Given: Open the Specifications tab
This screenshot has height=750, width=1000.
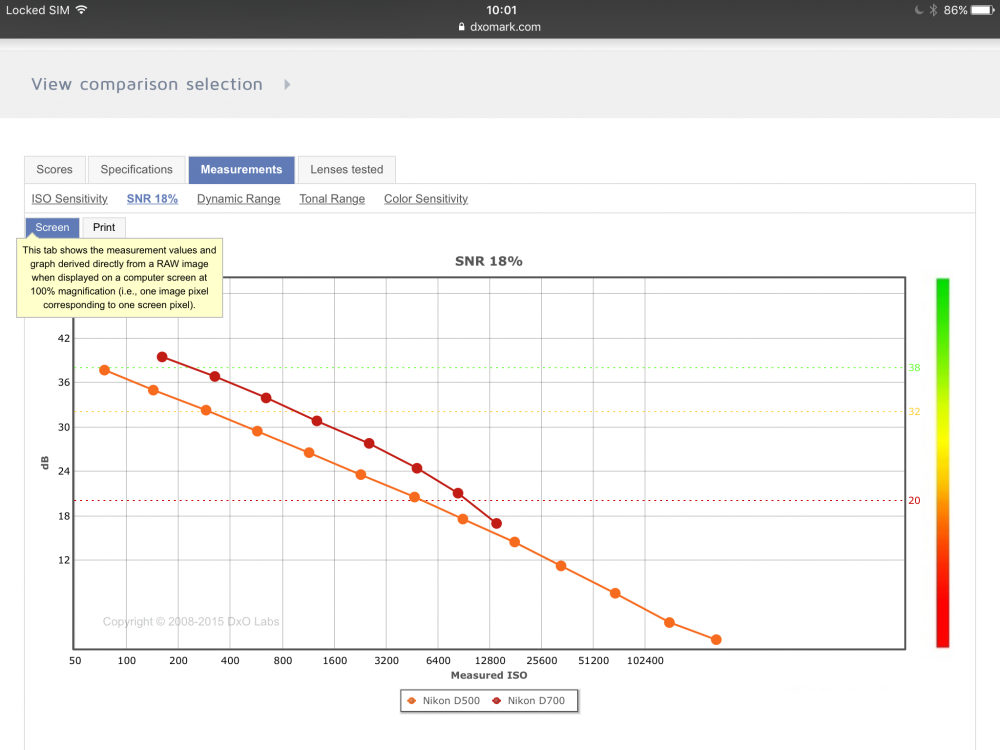Looking at the screenshot, I should click(136, 170).
